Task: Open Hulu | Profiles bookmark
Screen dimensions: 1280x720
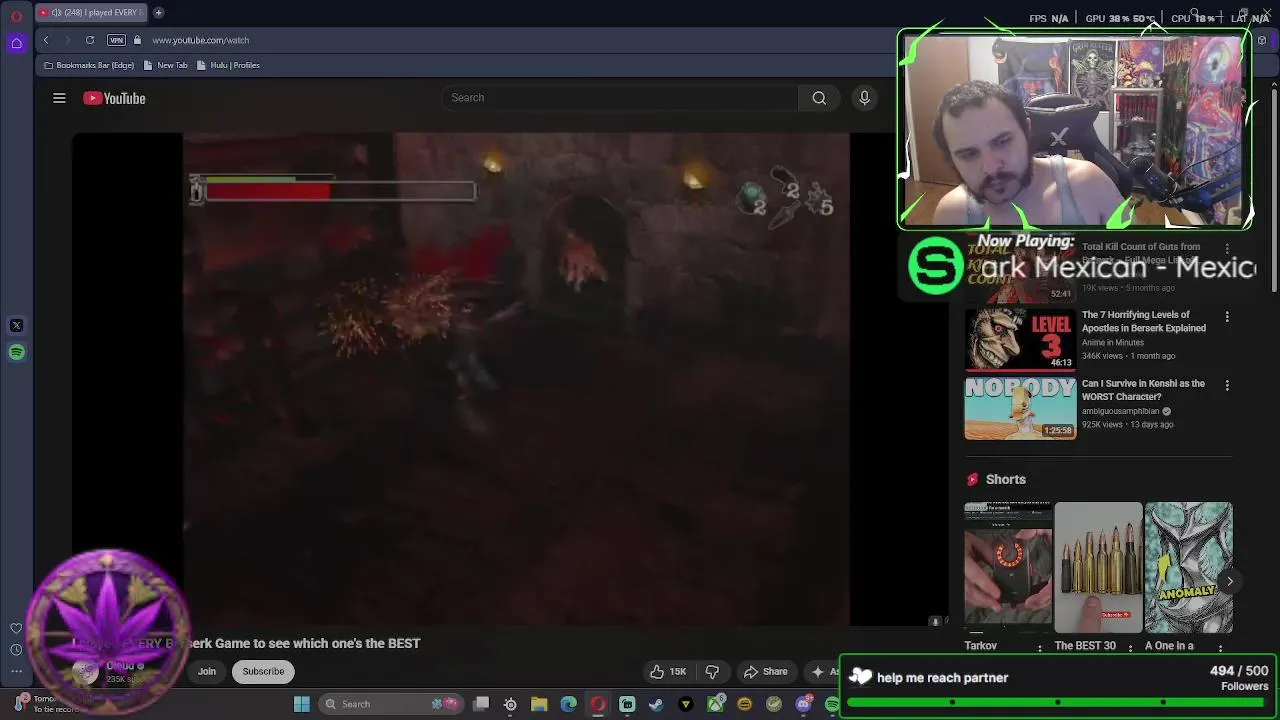Action: pos(228,65)
